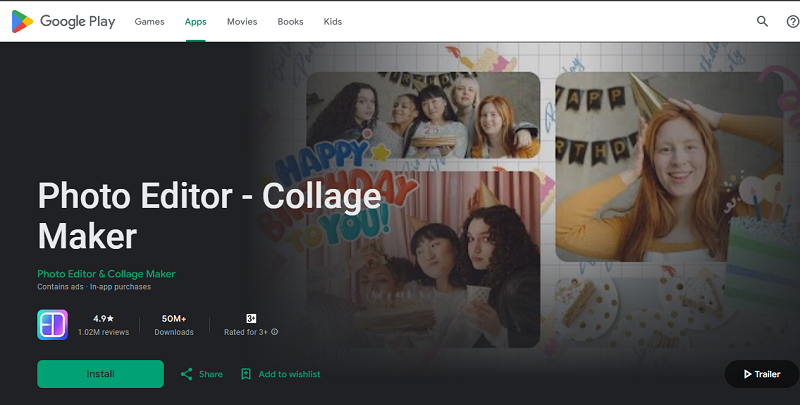Screen dimensions: 800x405
Task: Click the Photo Editor app icon
Action: tap(53, 325)
